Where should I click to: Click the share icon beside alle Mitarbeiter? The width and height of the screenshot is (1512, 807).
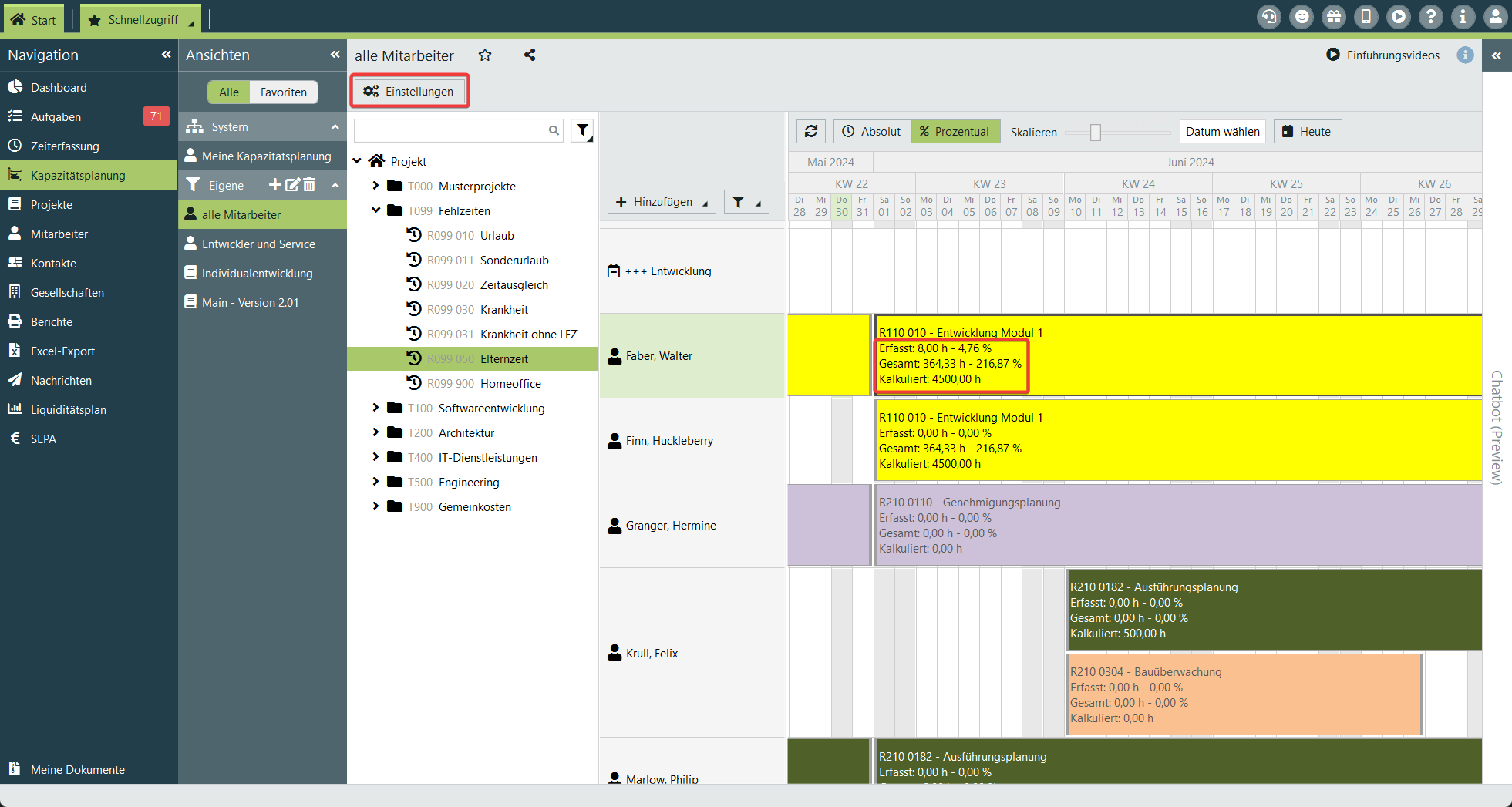click(530, 55)
